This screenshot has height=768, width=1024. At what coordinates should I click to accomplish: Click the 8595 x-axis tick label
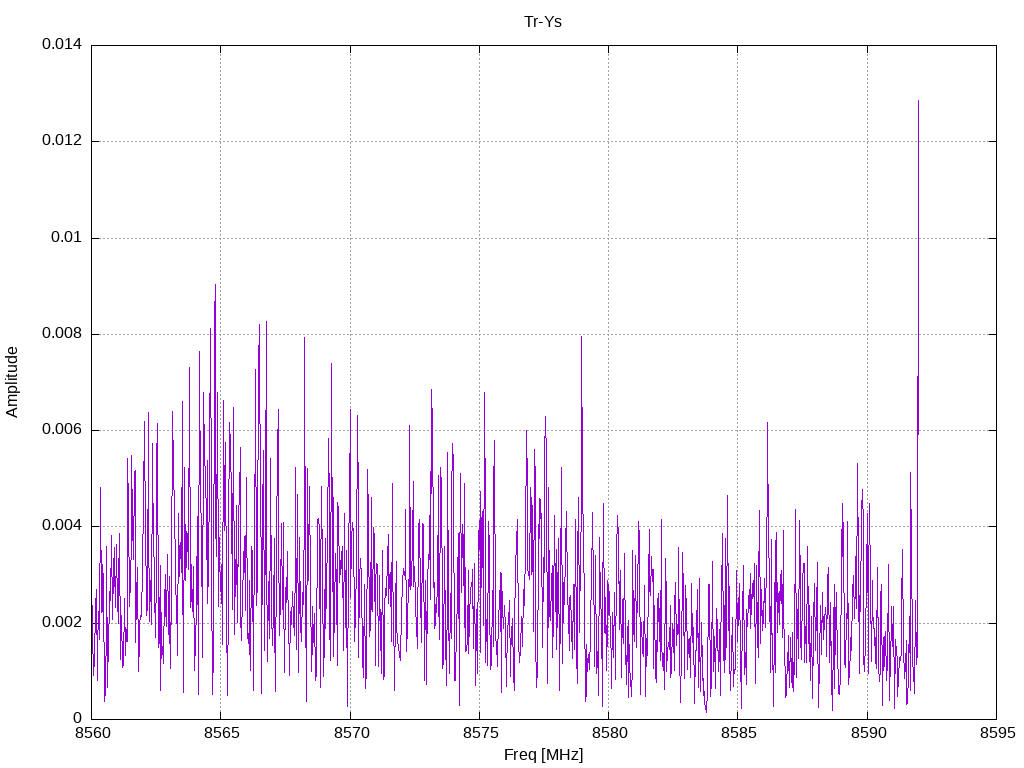click(997, 733)
